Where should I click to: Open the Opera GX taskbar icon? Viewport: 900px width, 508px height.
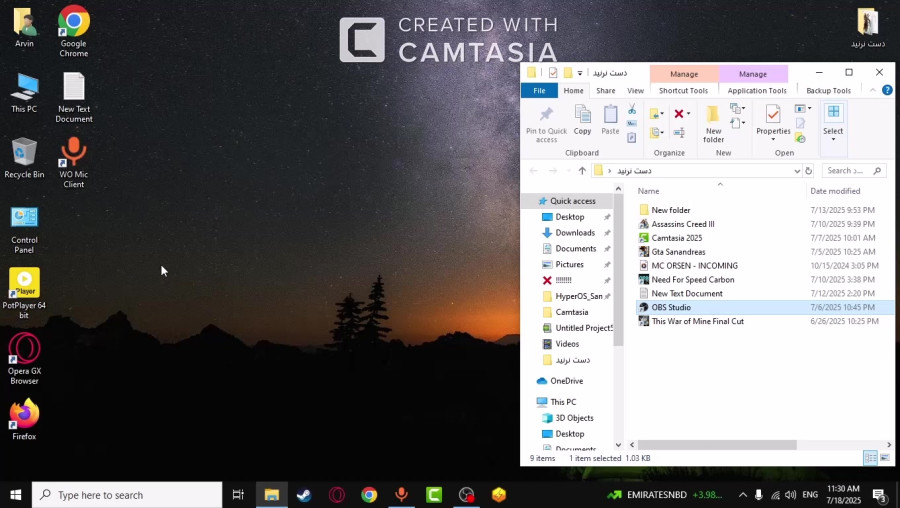coord(336,495)
